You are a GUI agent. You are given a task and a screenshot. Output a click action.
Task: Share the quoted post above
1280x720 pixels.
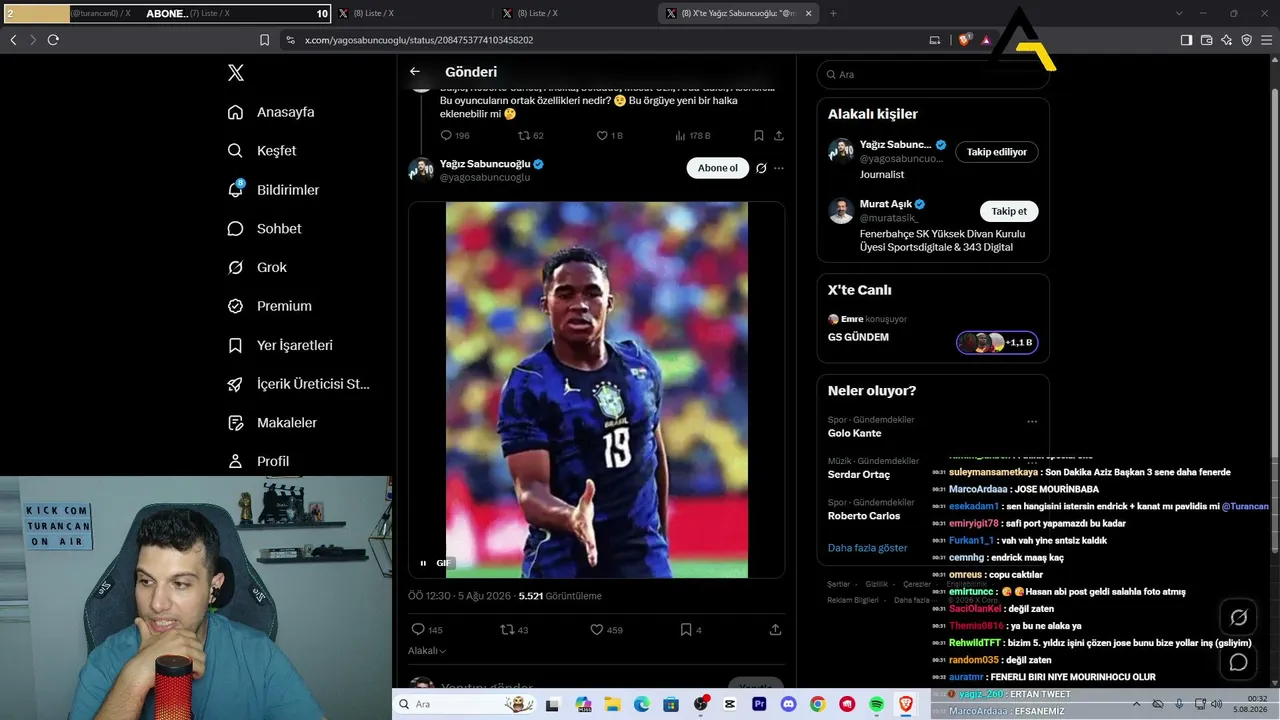pos(779,135)
